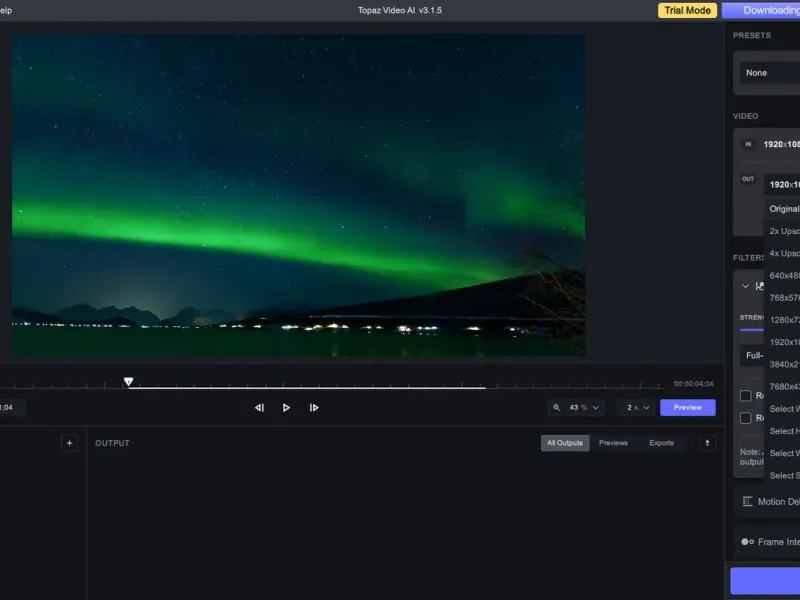The image size is (800, 600).
Task: Step back one frame
Action: point(259,407)
